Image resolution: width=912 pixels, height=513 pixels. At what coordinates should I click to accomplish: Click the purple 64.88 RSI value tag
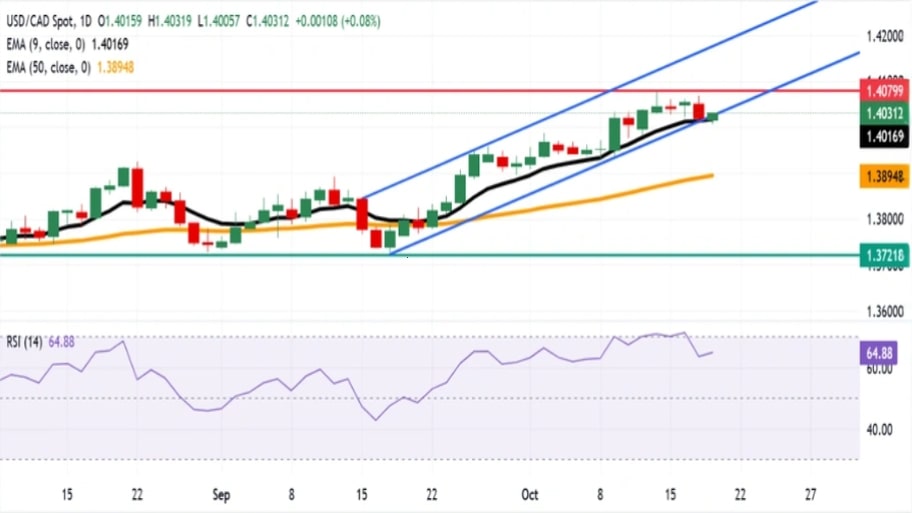(884, 353)
